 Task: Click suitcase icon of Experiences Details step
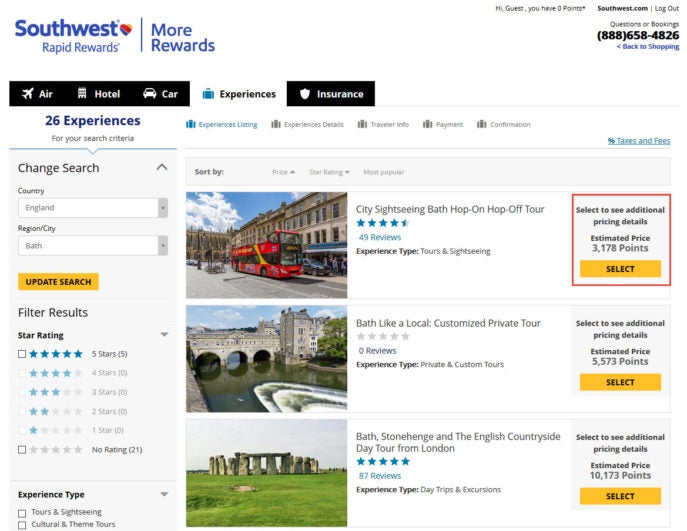point(276,124)
